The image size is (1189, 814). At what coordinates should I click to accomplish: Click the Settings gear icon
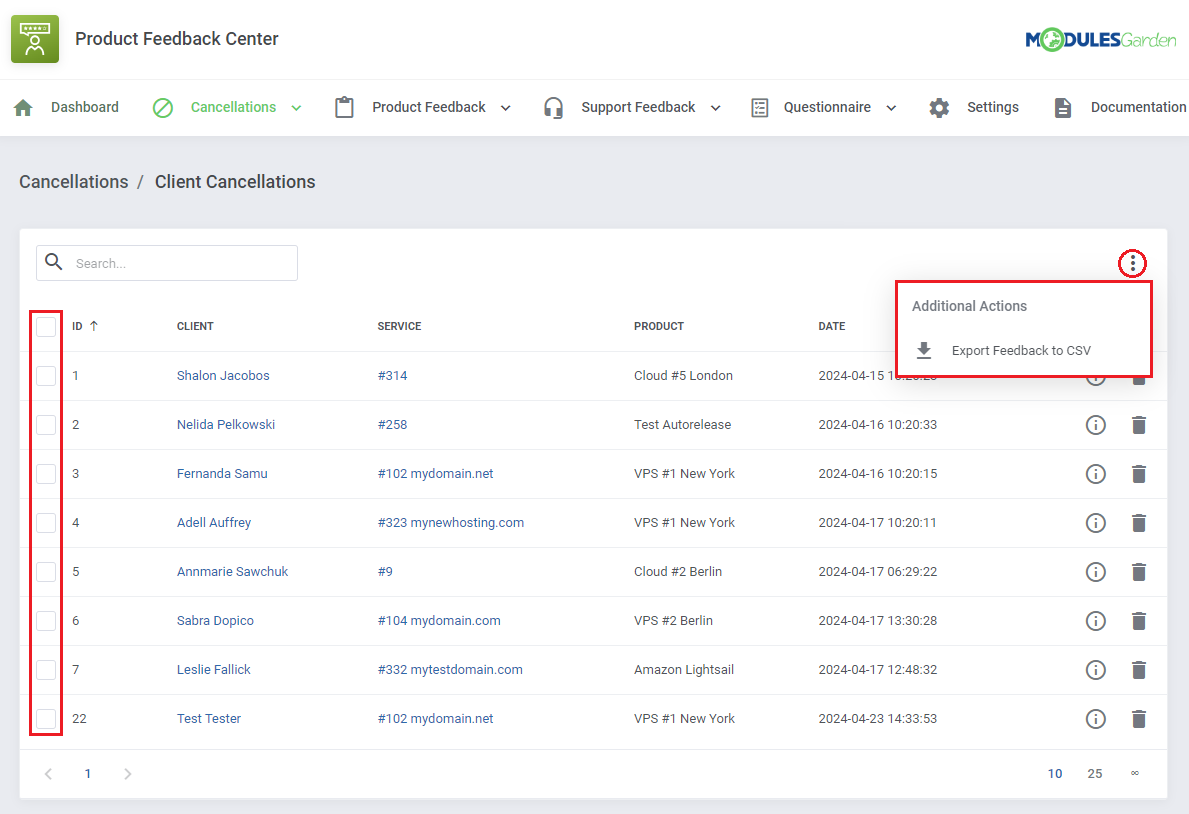point(939,108)
